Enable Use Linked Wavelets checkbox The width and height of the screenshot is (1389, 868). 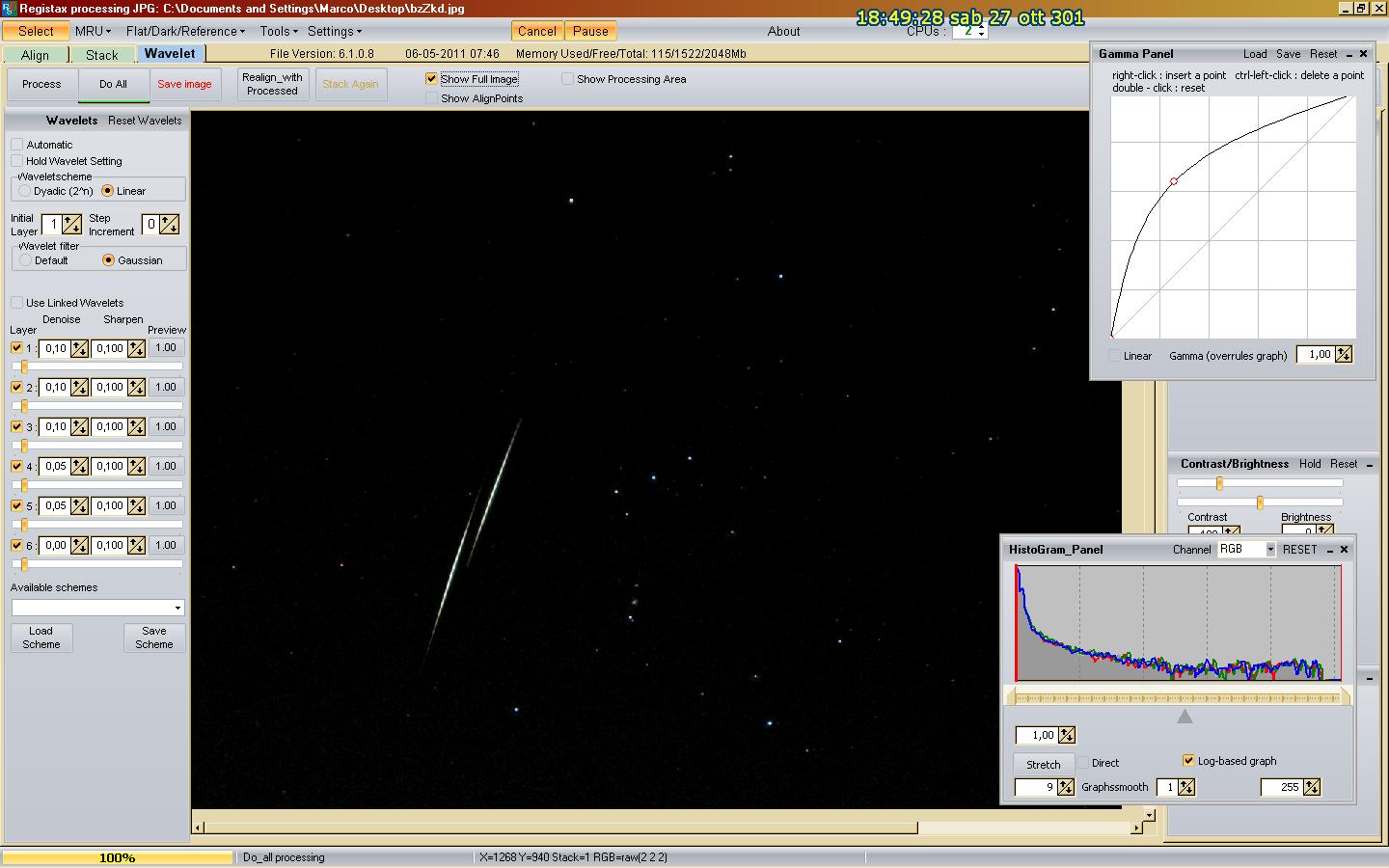(16, 303)
